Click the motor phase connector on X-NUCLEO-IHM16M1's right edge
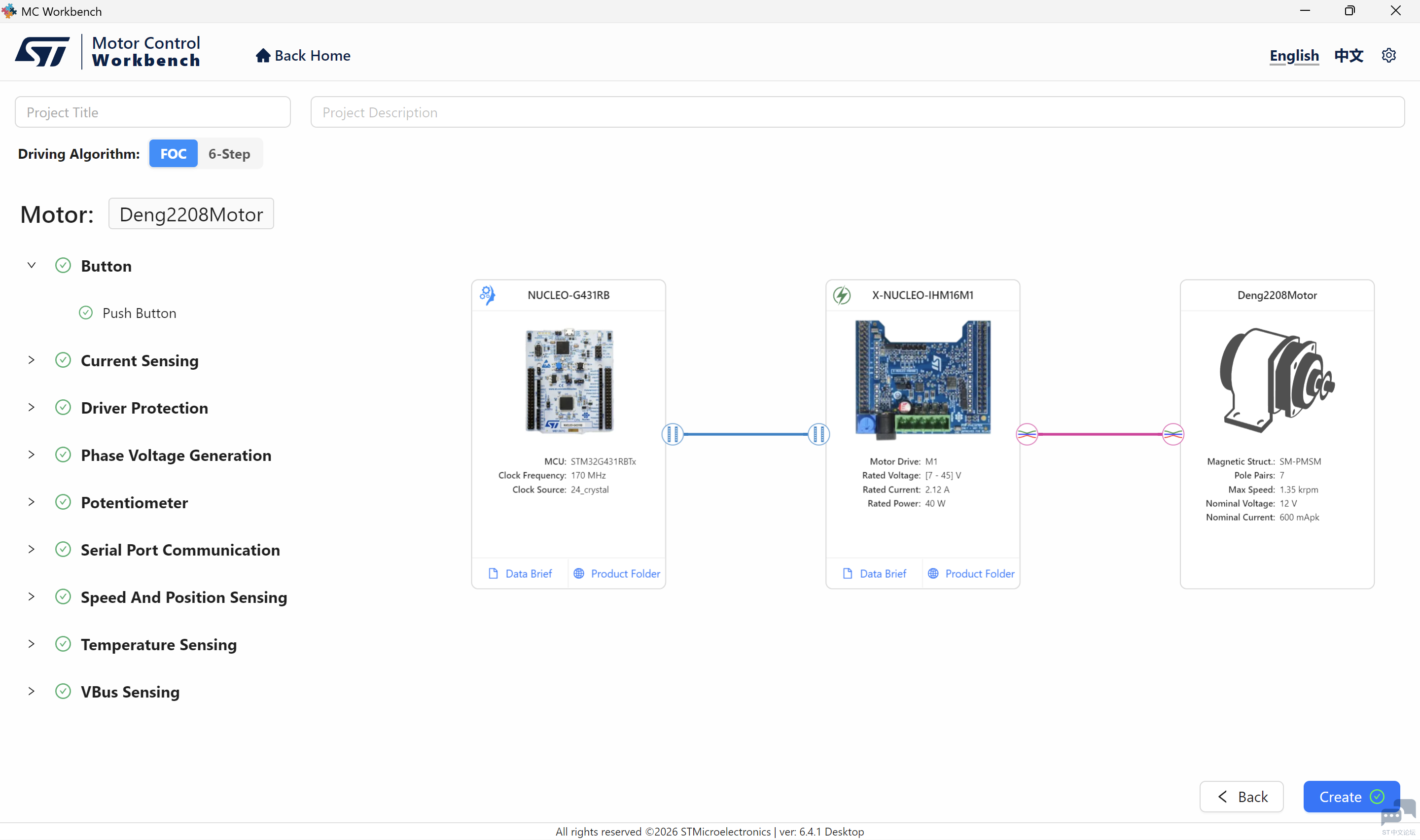Image resolution: width=1420 pixels, height=840 pixels. [1027, 434]
